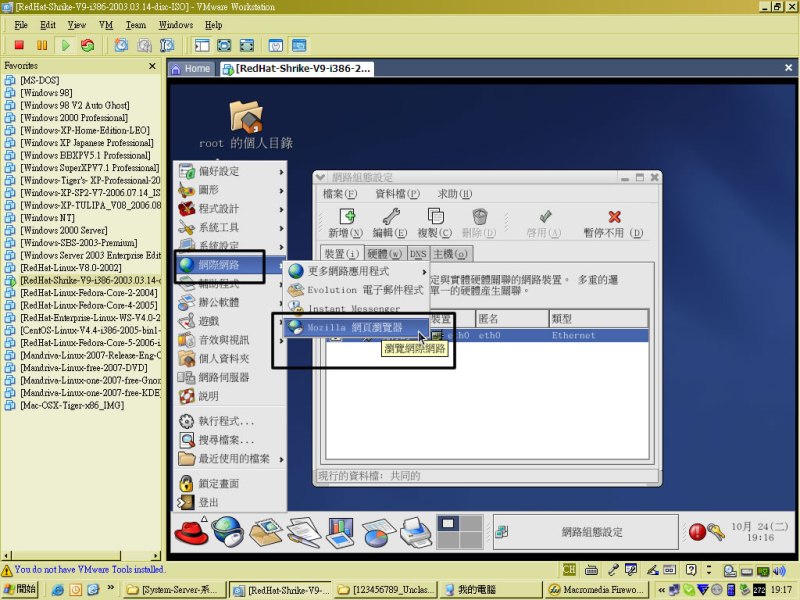Select Evolution 電子郵件程式 from the submenu

356,290
